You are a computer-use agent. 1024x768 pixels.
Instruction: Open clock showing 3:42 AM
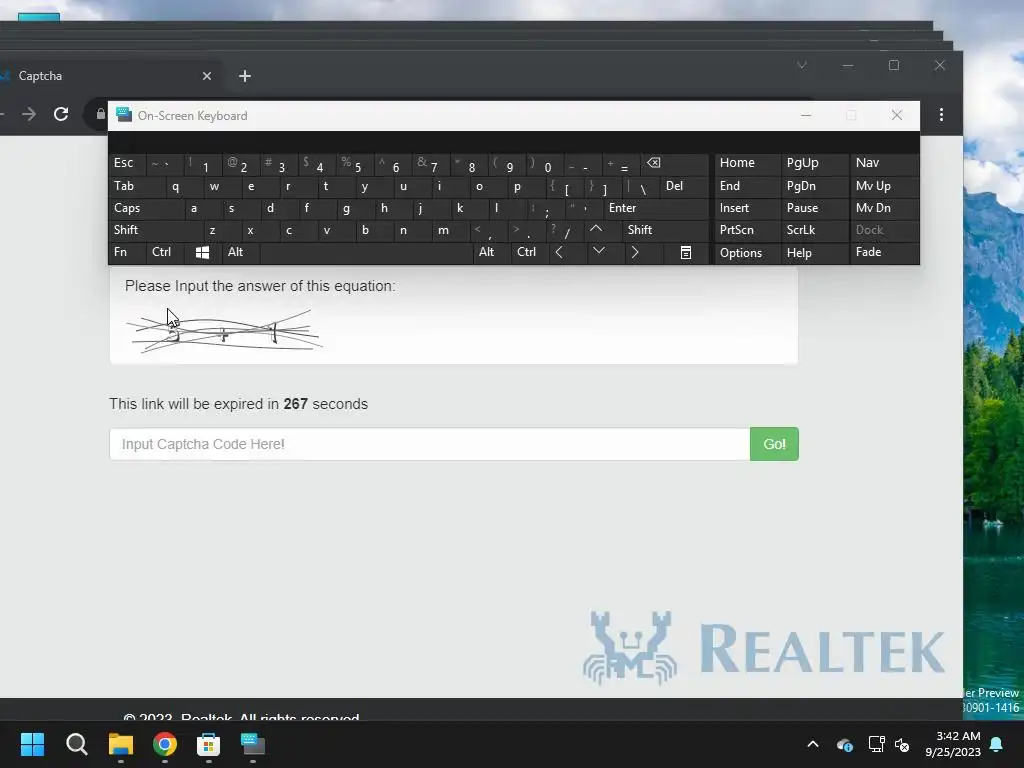click(x=953, y=744)
